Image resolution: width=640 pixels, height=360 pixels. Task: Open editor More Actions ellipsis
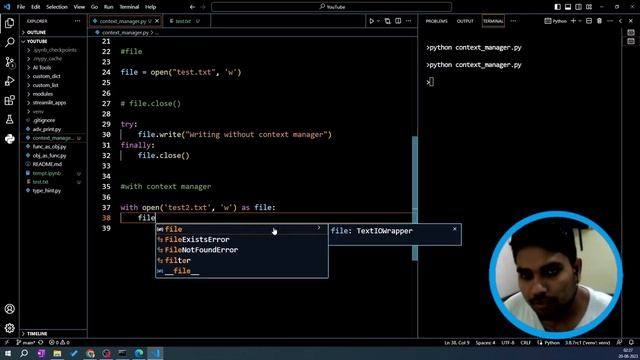pyautogui.click(x=409, y=21)
